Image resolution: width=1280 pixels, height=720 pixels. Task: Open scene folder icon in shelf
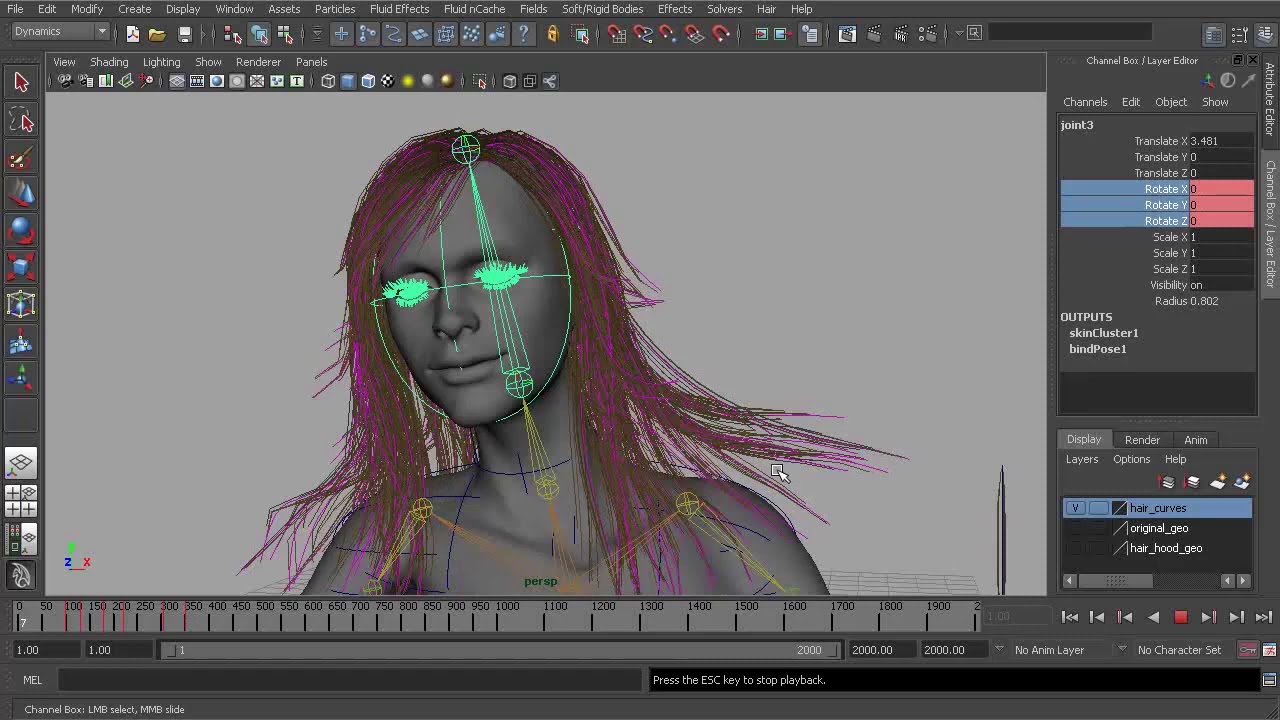pos(157,34)
